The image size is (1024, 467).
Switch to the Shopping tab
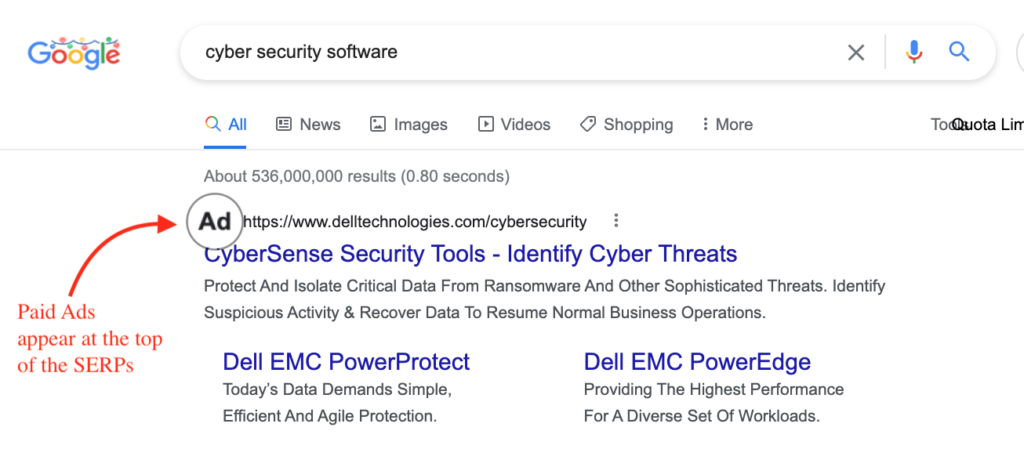click(x=626, y=124)
